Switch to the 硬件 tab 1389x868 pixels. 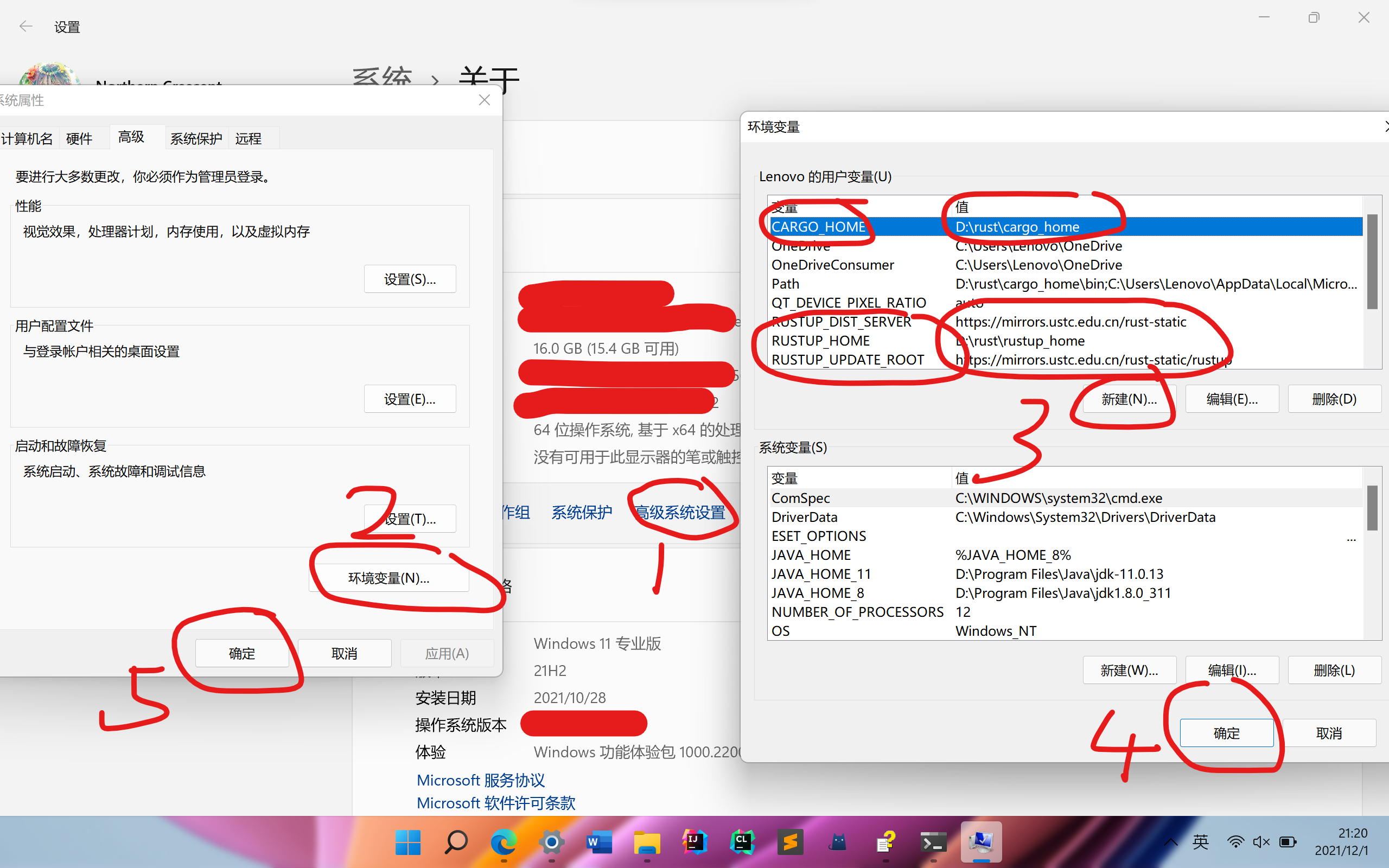pos(79,138)
